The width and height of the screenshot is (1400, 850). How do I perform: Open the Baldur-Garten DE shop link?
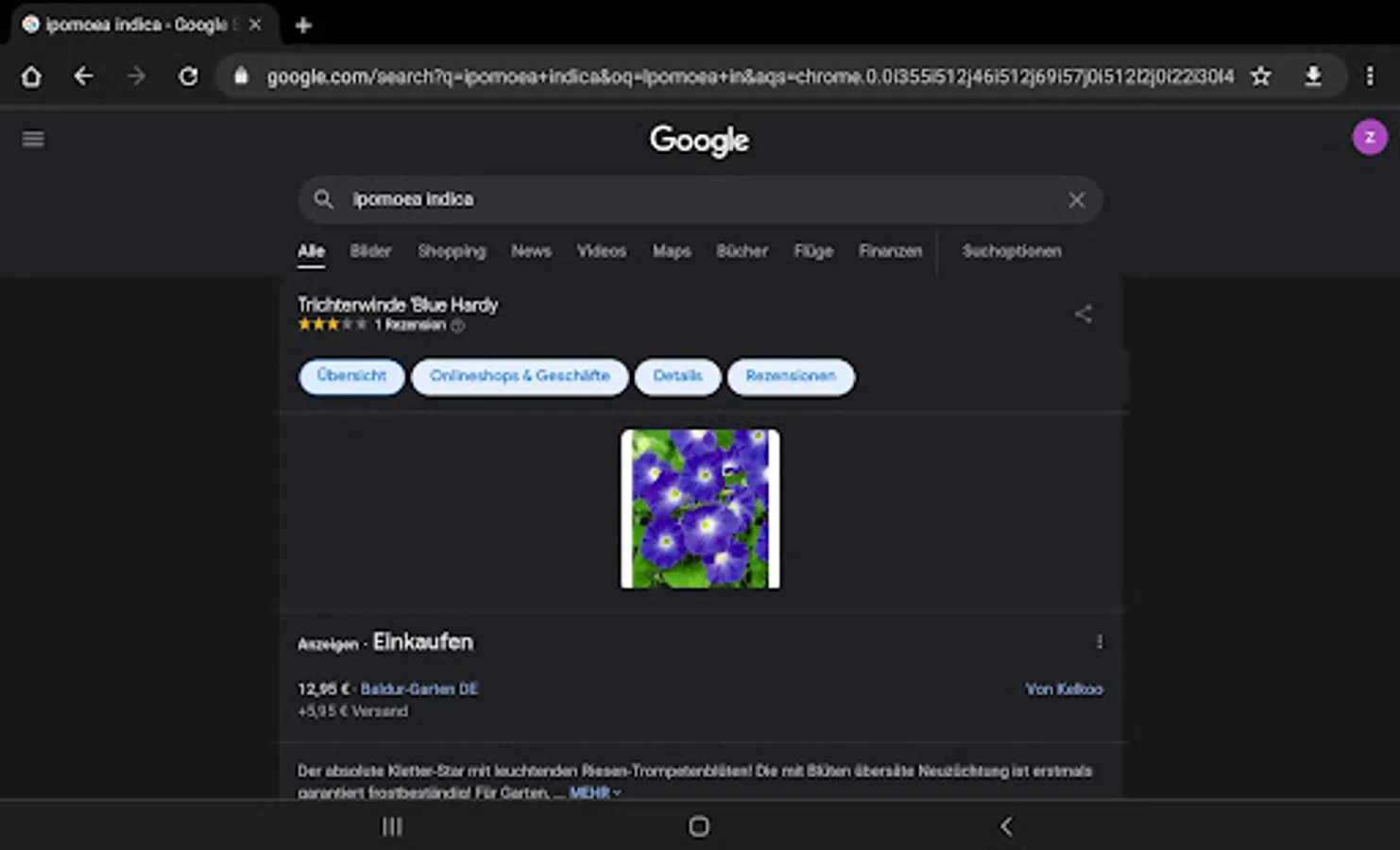coord(419,689)
